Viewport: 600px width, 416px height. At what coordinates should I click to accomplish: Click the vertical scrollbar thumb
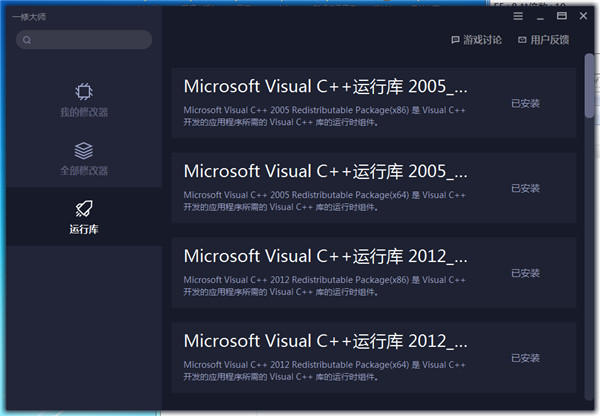589,86
